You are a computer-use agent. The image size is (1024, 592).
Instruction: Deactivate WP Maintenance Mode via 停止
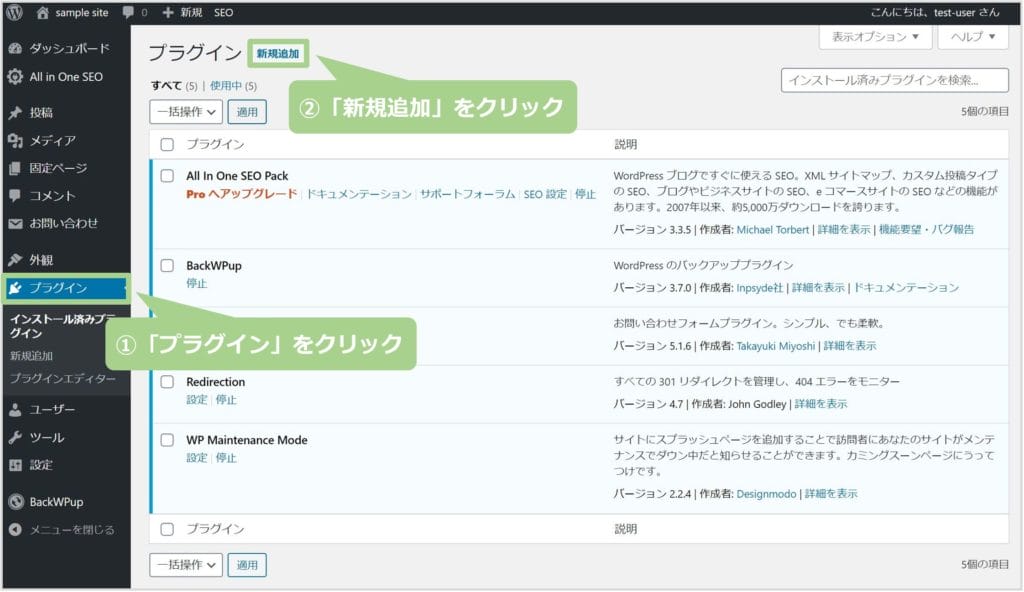pos(226,457)
